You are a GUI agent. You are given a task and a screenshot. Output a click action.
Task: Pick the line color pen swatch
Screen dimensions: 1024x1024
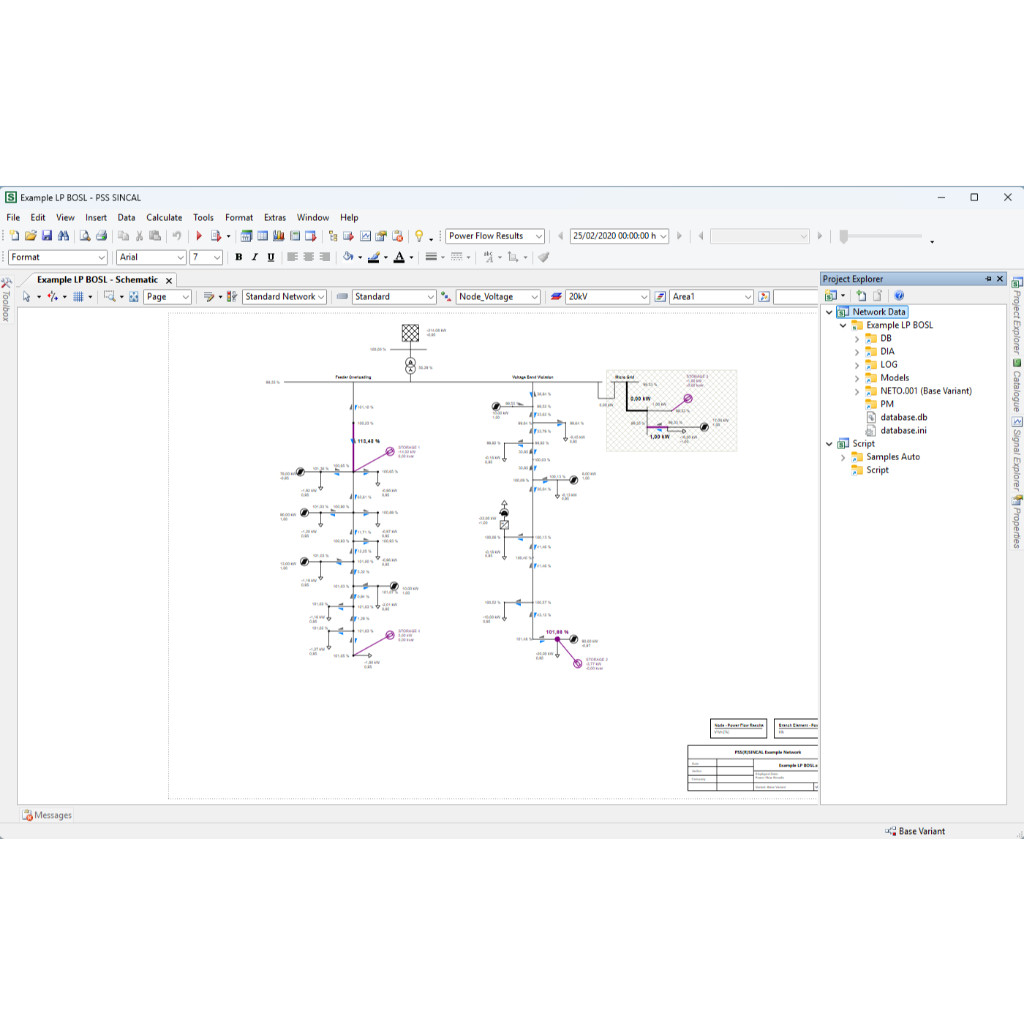[374, 257]
